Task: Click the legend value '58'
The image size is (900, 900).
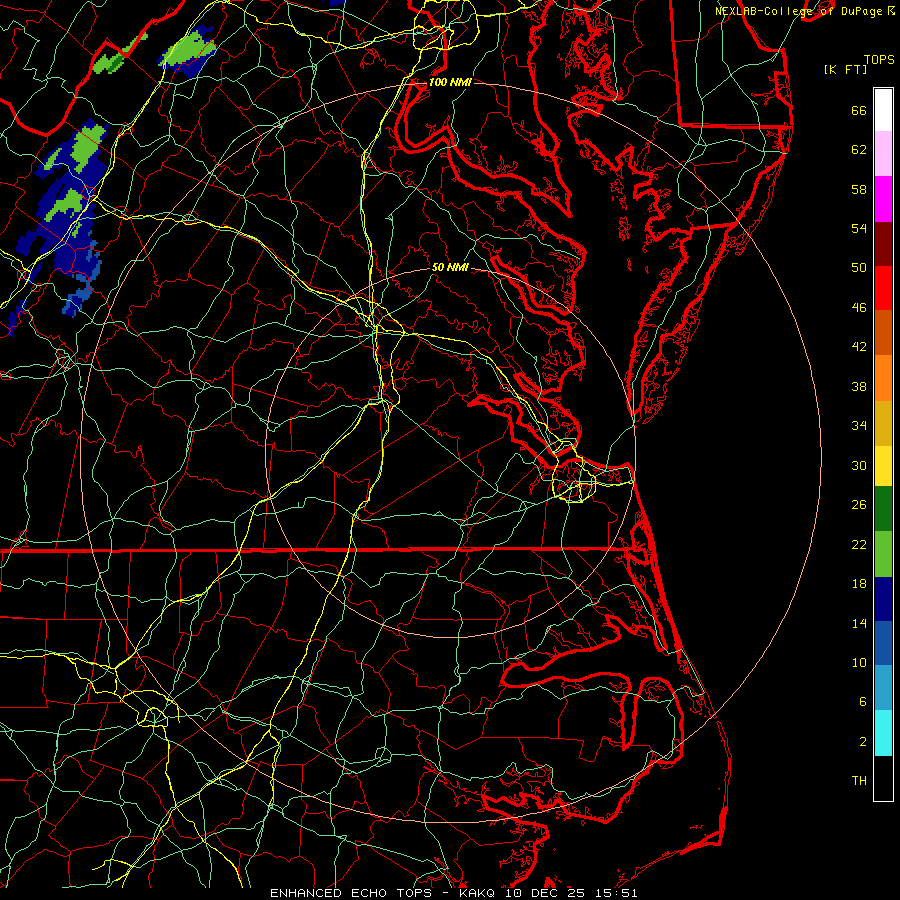Action: (859, 189)
